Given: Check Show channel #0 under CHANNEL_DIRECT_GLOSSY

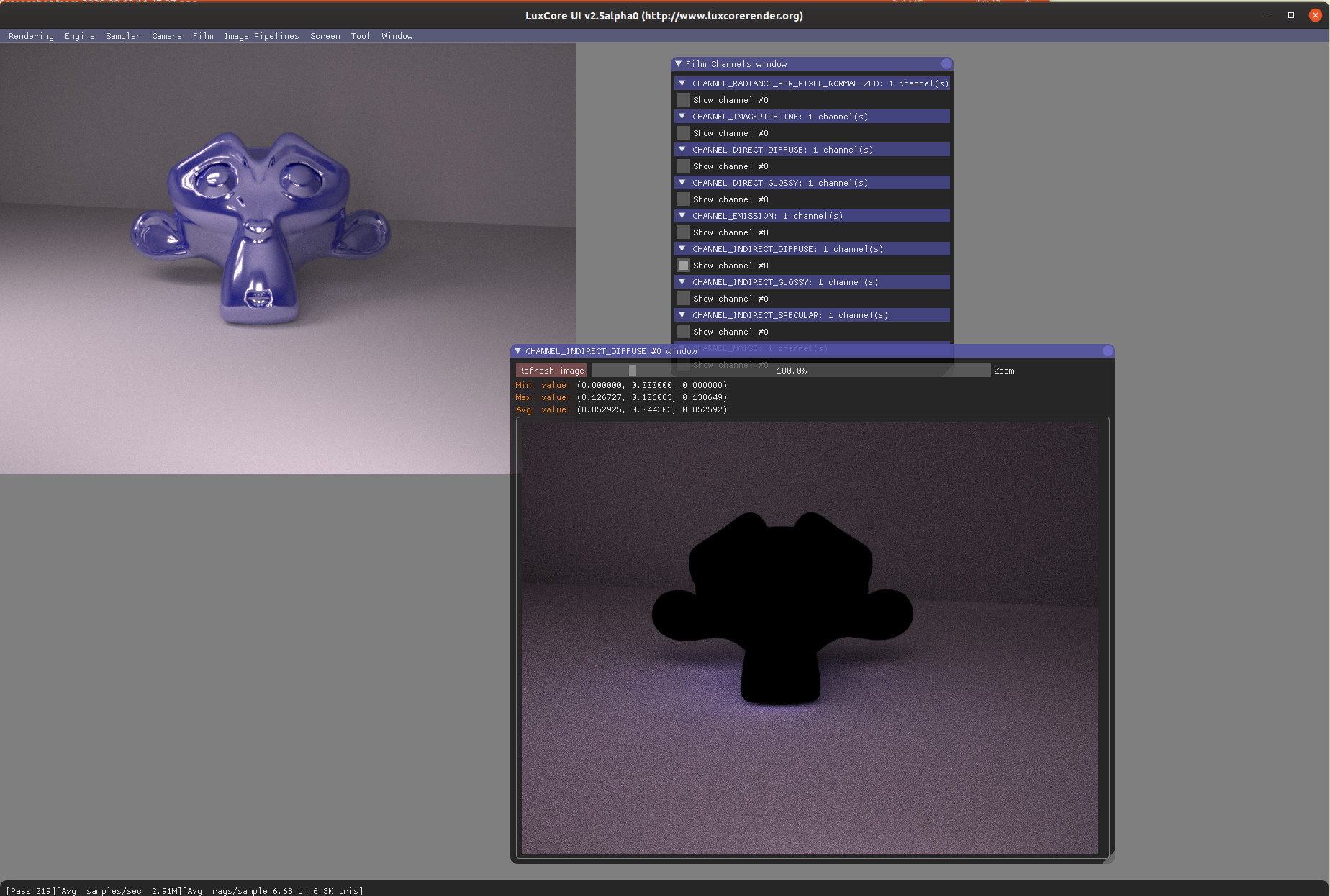Looking at the screenshot, I should tap(684, 199).
